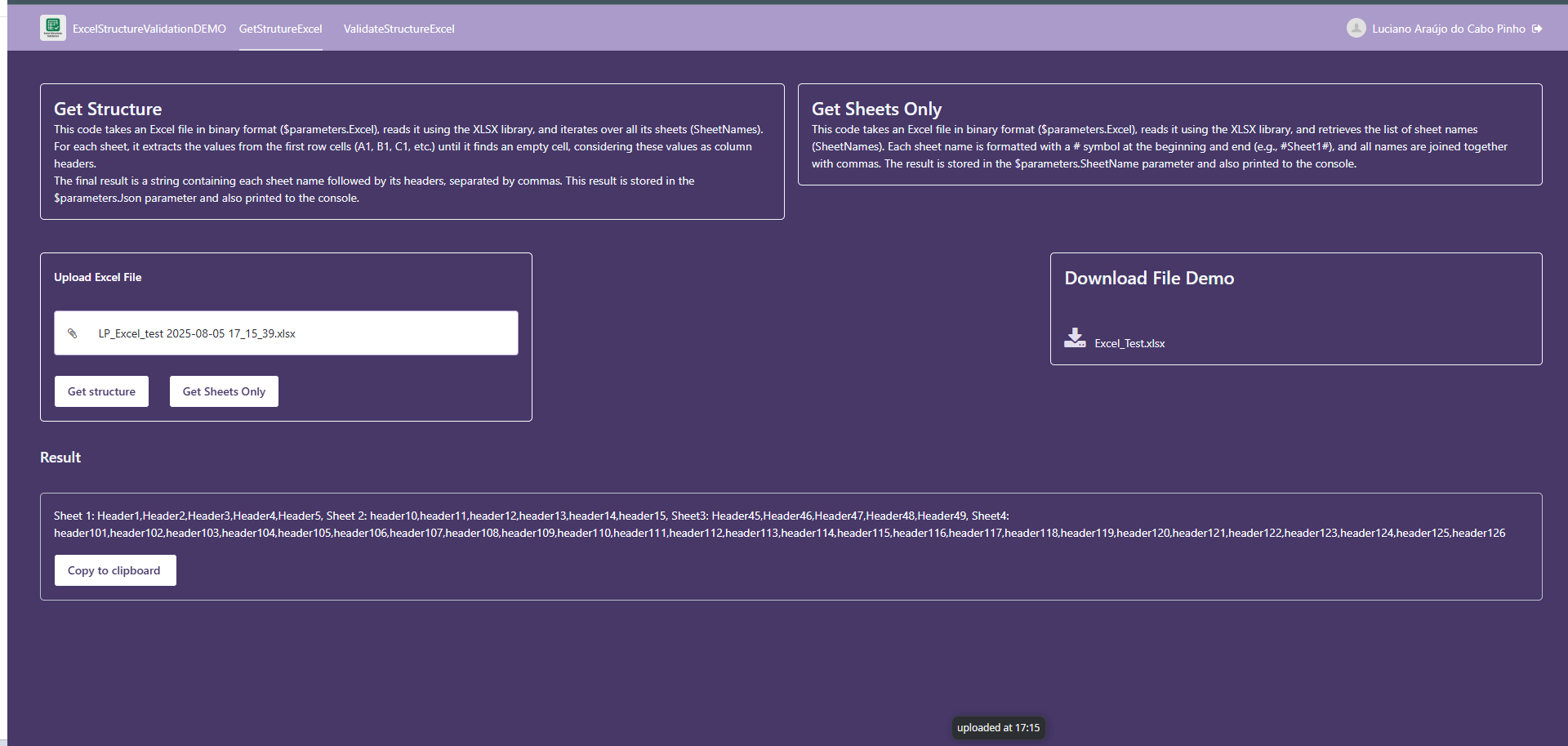1568x746 pixels.
Task: Click the username Luciano Araújo do Cabo Pinho
Action: point(1448,29)
